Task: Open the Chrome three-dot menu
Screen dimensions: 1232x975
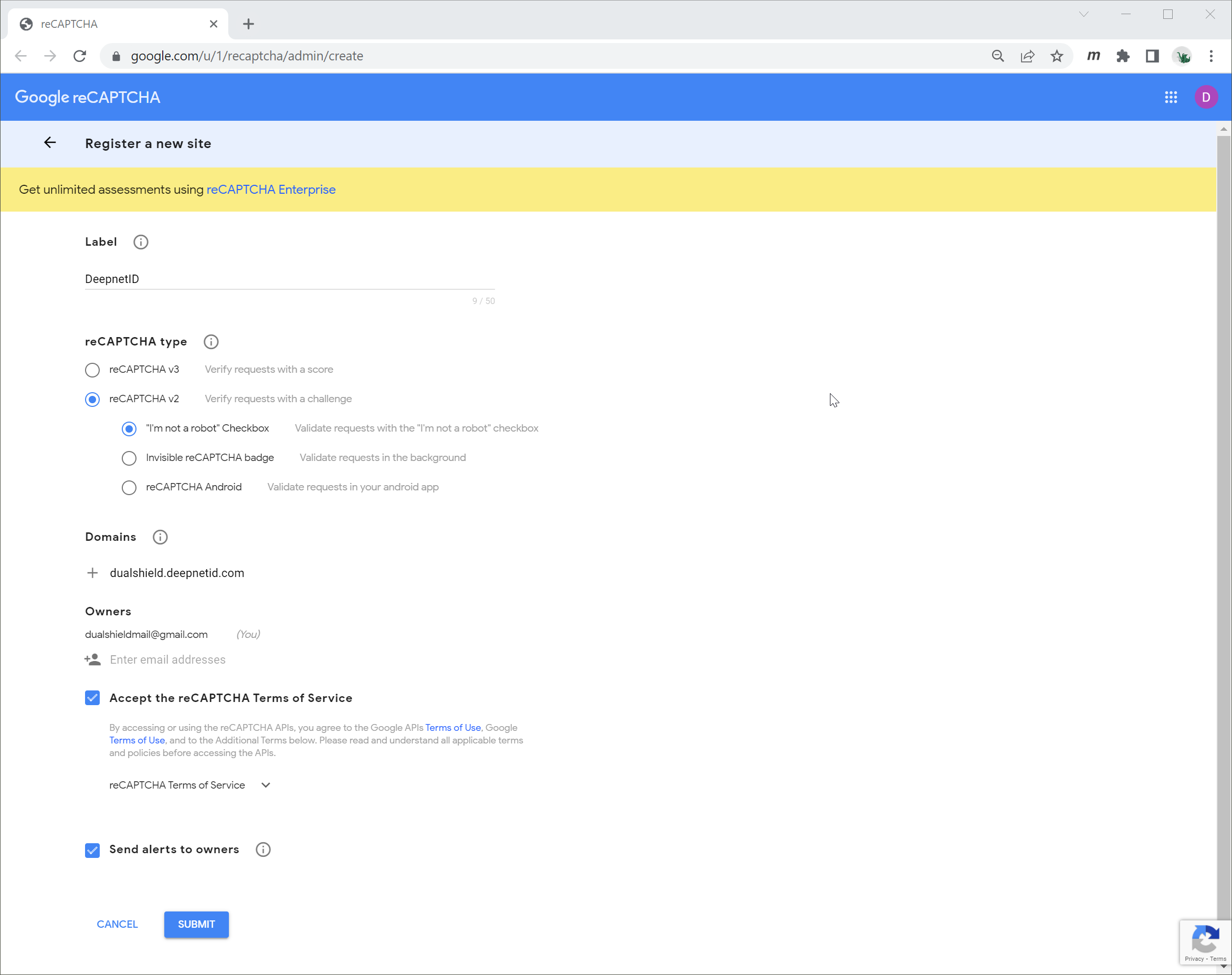Action: 1211,56
